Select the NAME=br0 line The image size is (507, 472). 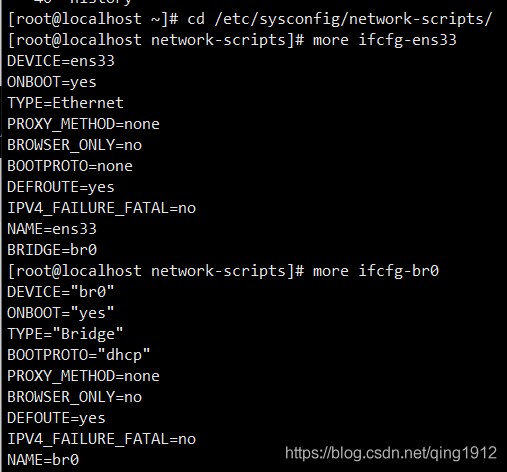click(43, 460)
